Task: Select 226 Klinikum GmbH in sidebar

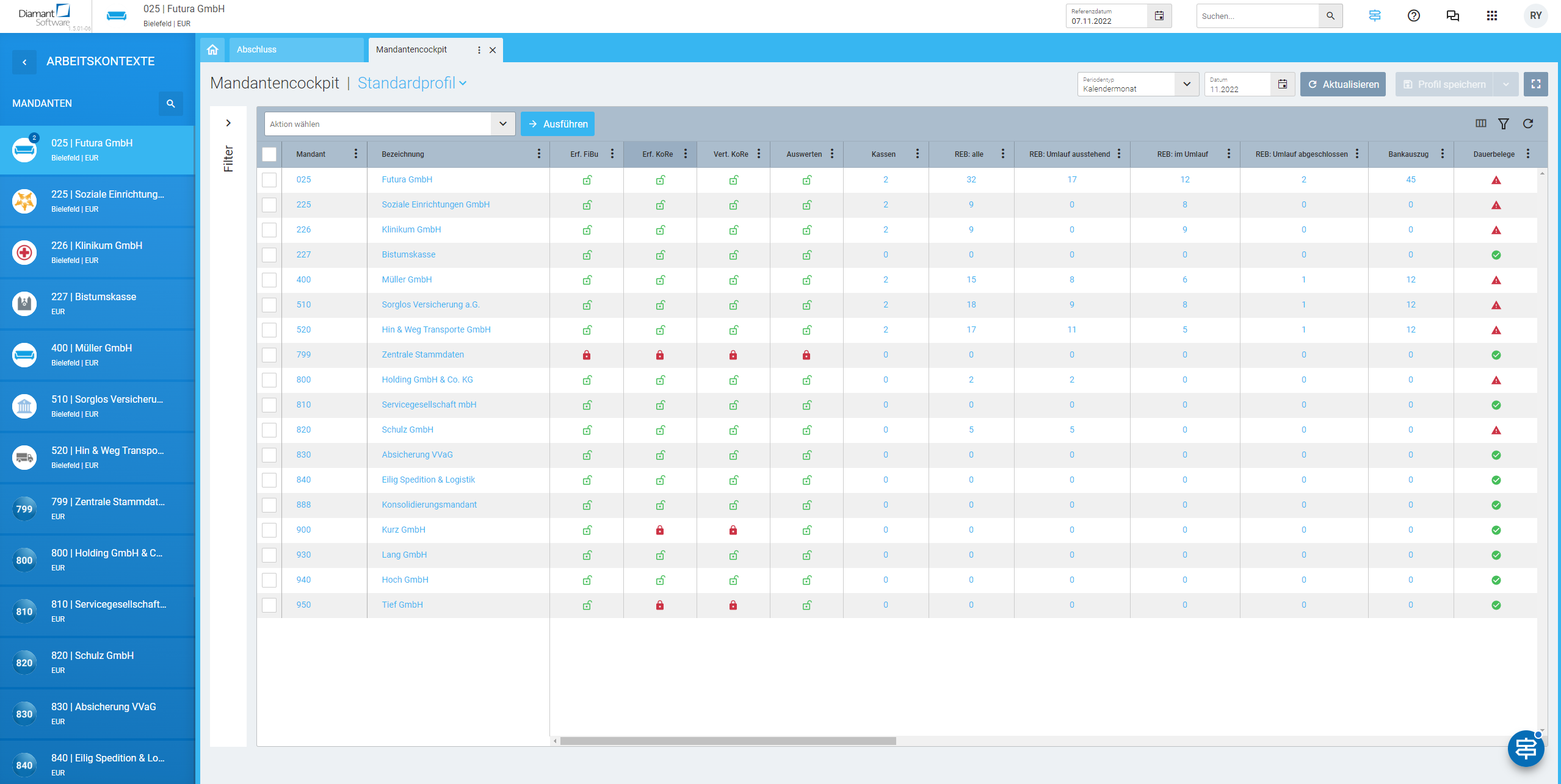Action: click(97, 253)
